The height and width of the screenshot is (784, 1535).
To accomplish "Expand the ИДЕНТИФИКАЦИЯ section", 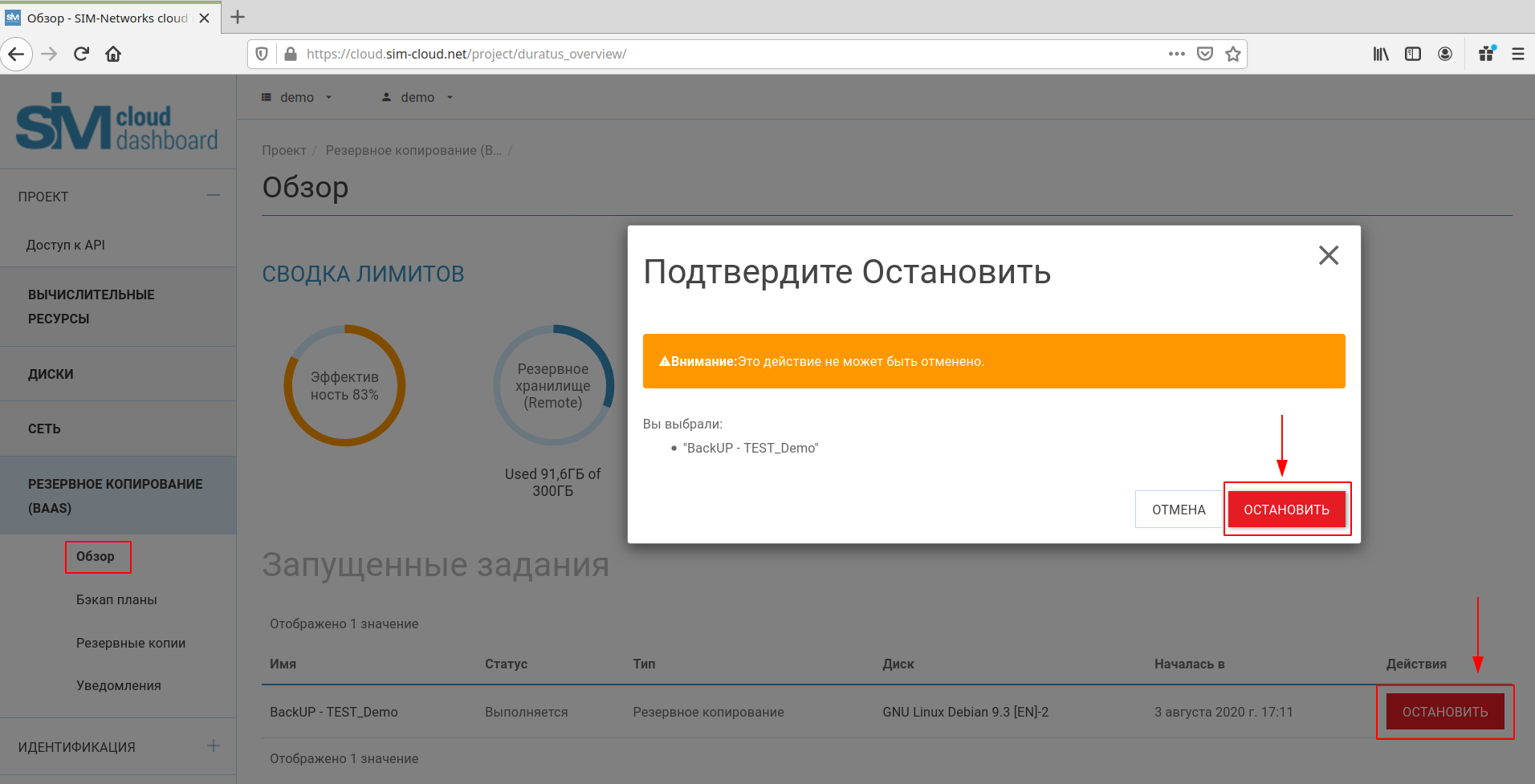I will [x=213, y=746].
